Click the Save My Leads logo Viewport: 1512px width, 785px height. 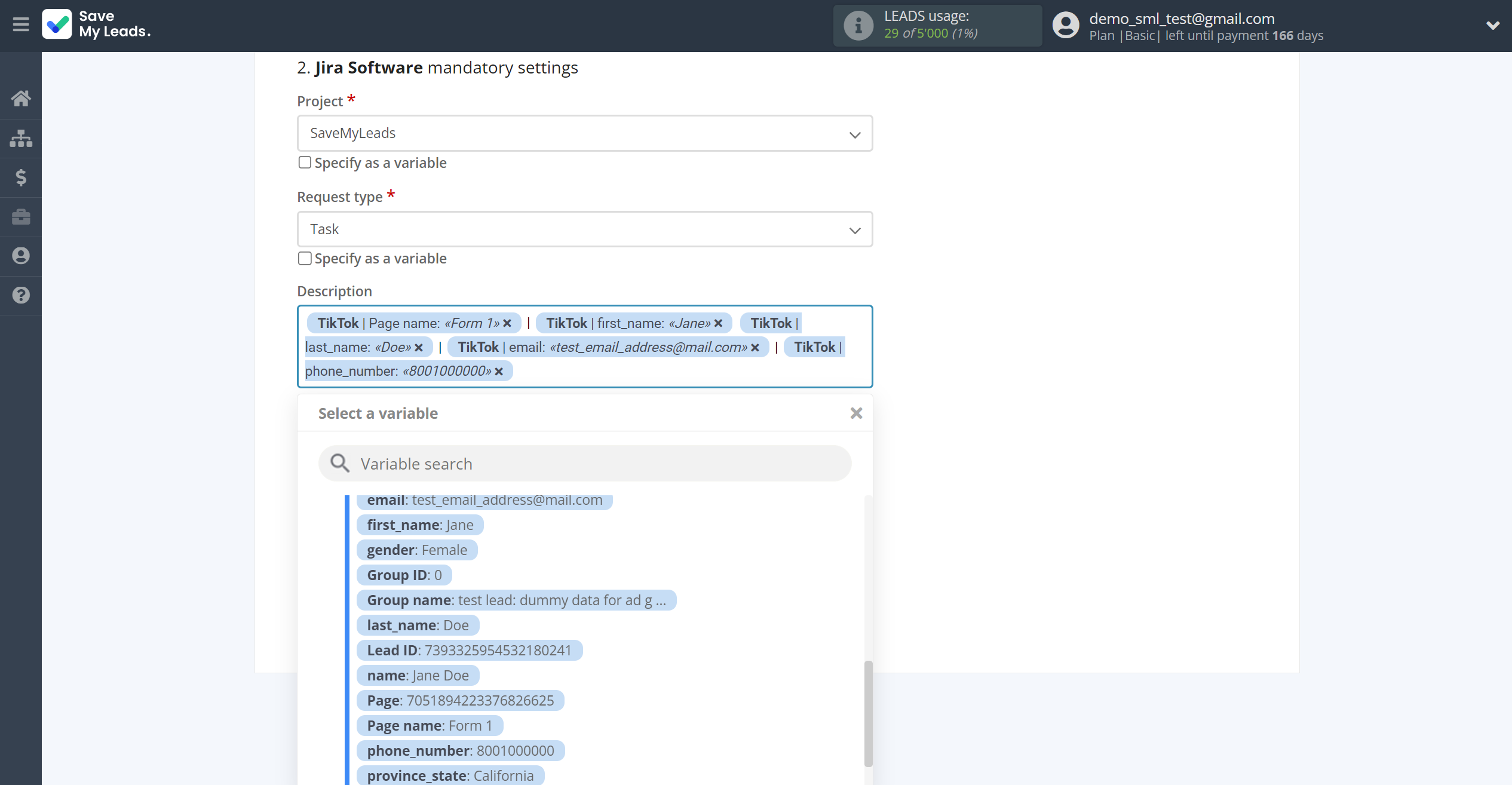(x=96, y=24)
